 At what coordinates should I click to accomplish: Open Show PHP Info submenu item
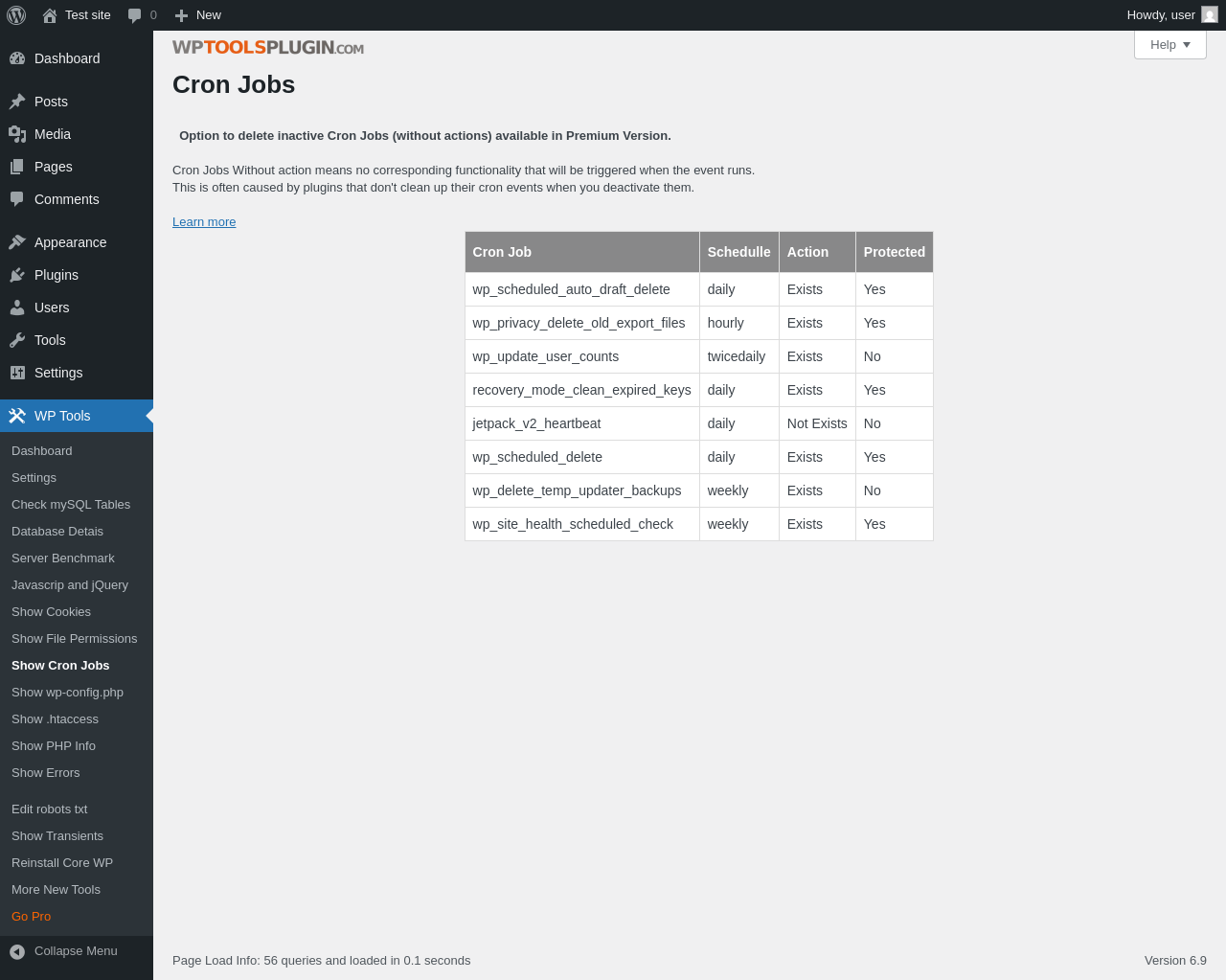click(x=54, y=746)
